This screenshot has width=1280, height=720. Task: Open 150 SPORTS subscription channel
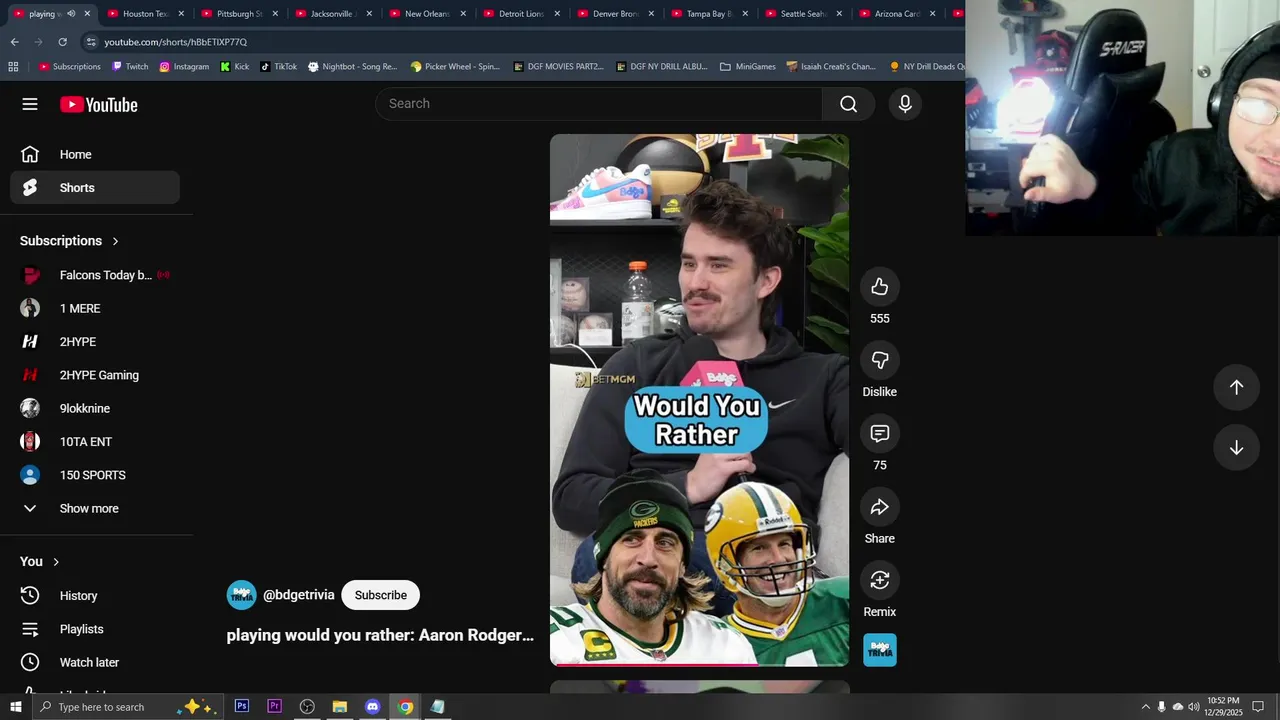95,475
